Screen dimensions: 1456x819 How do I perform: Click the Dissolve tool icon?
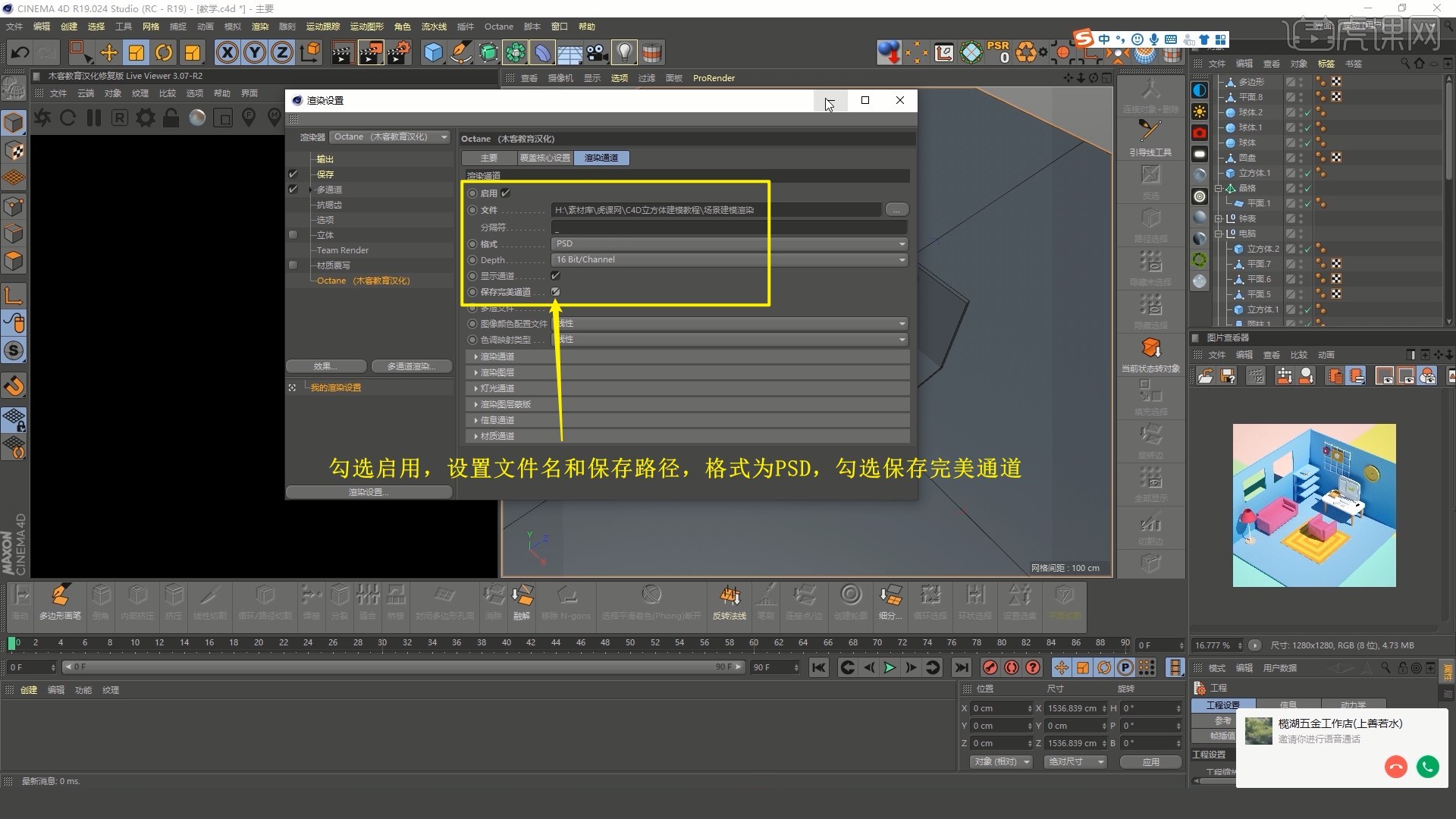pos(522,602)
